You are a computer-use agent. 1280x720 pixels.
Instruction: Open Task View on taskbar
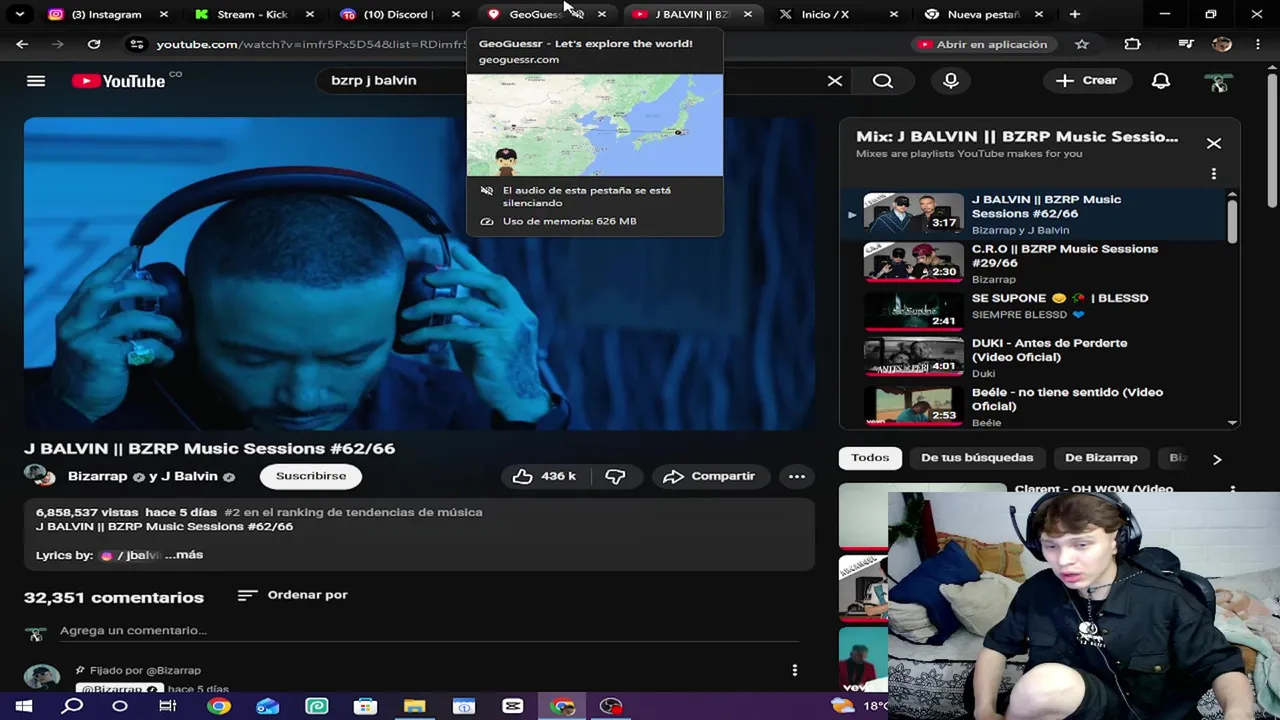pyautogui.click(x=168, y=706)
